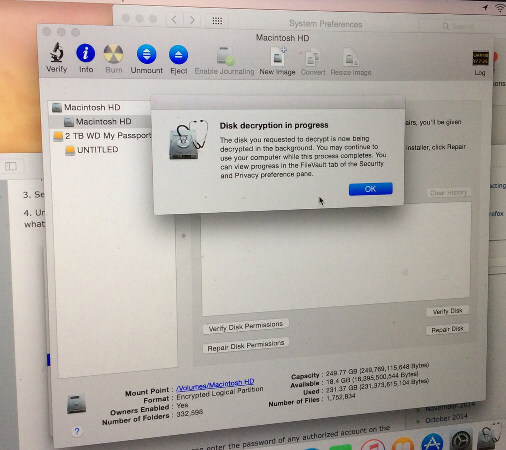Screen dimensions: 506x450
Task: Click the hard drive icon beside volume details
Action: coord(76,404)
